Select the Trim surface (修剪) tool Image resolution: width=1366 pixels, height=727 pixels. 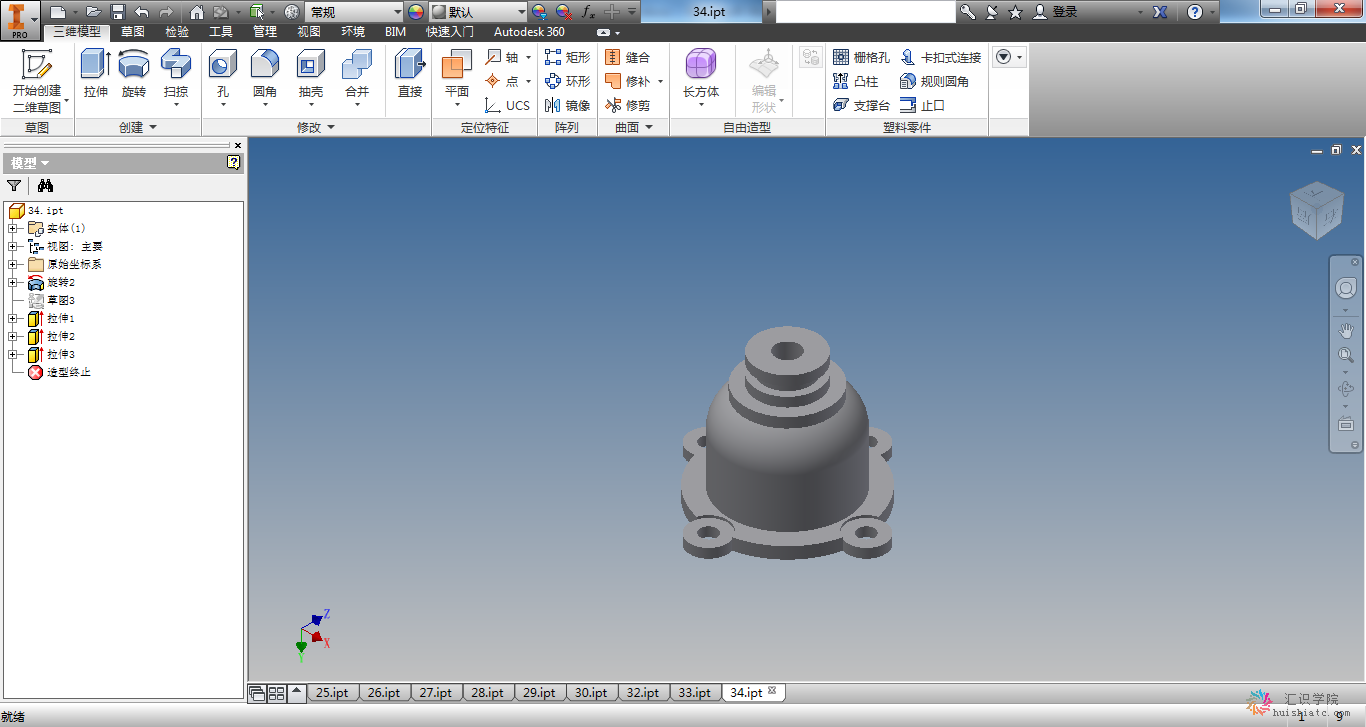pos(627,105)
